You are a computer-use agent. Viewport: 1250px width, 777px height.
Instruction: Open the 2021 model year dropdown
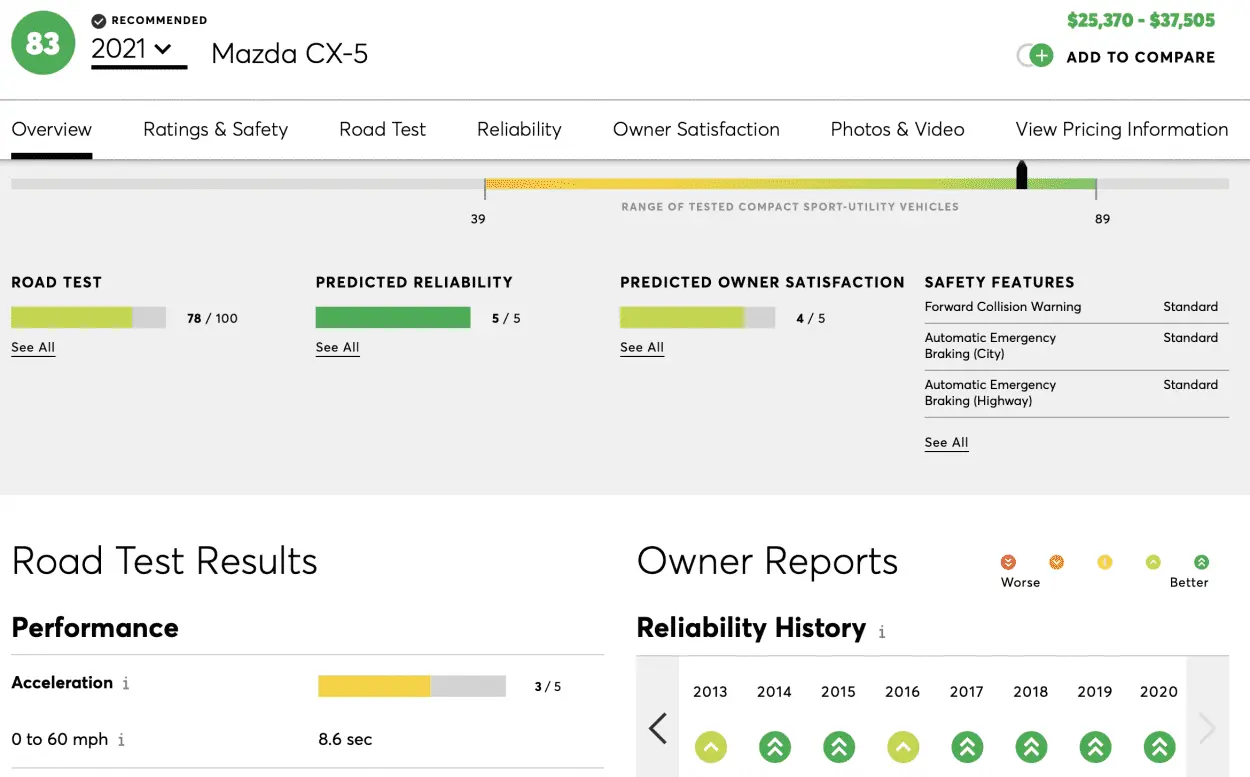138,49
